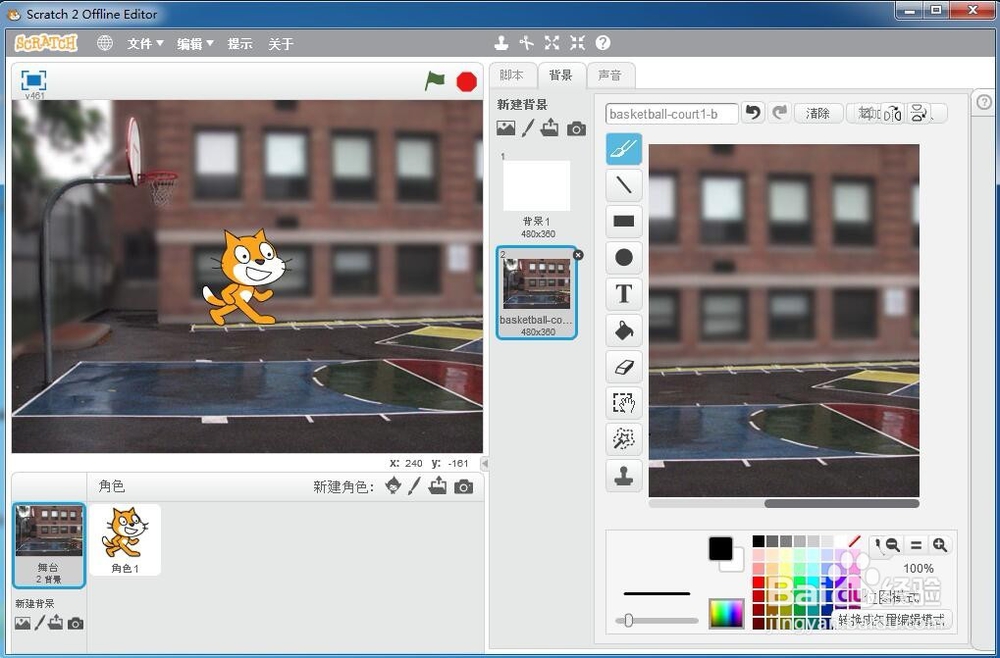
Task: Open the language globe menu
Action: point(105,43)
